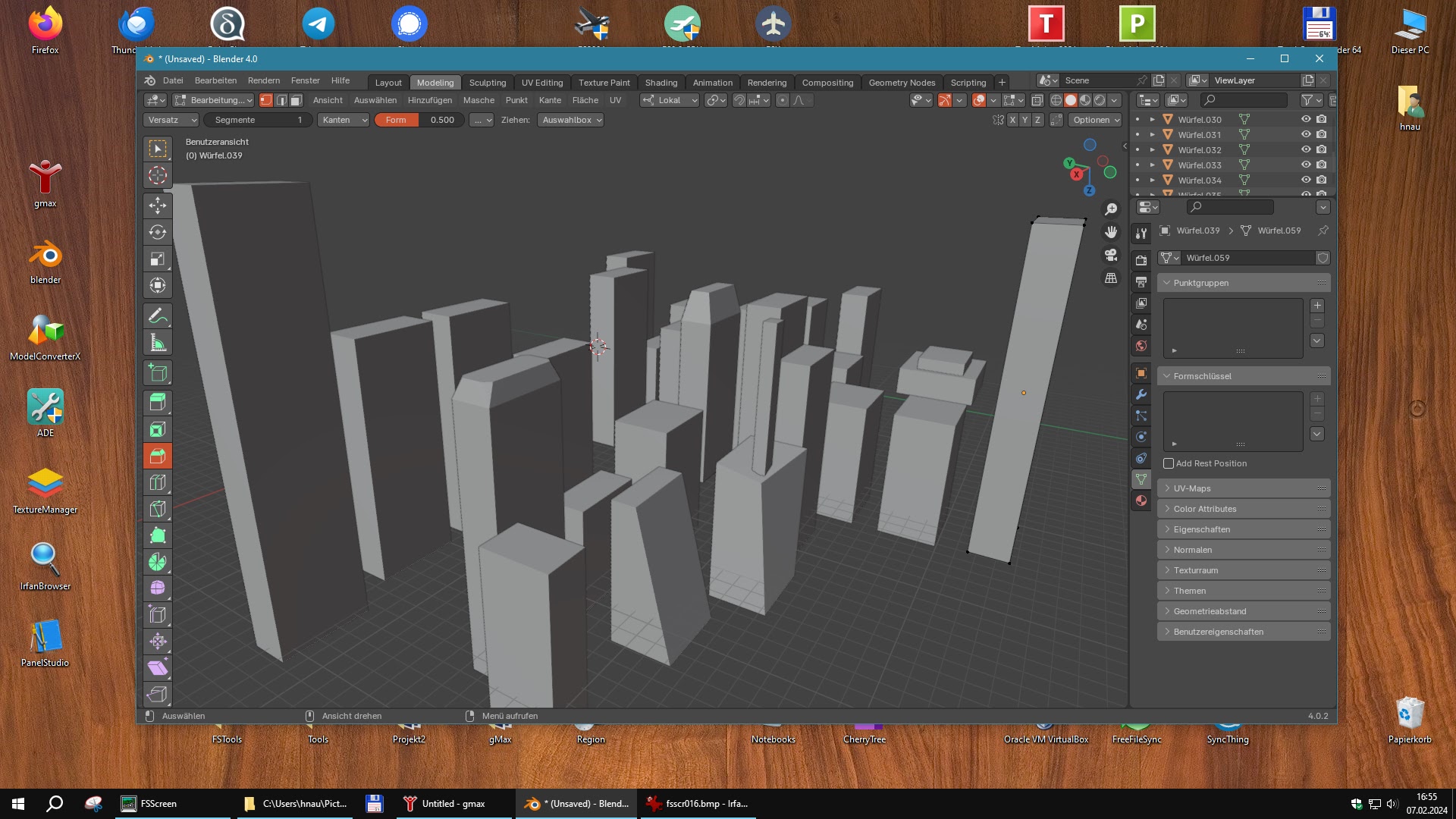
Task: Select the Select Box tool
Action: point(158,149)
